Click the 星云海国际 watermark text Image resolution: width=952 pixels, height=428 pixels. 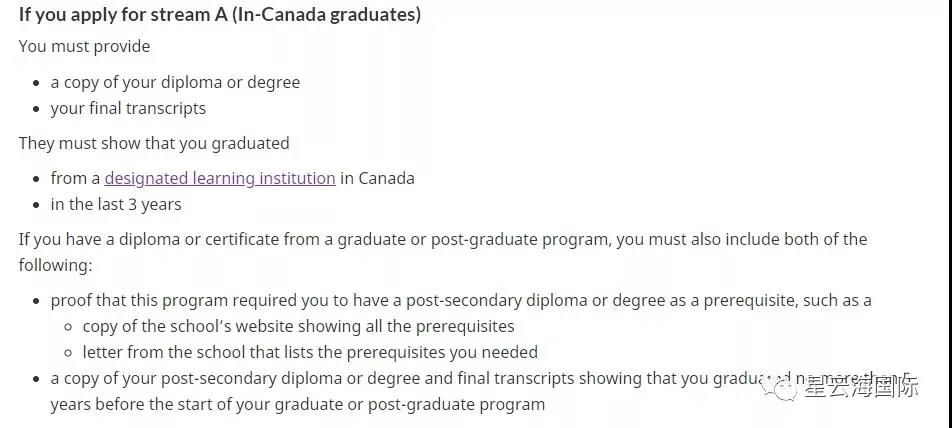pos(858,388)
